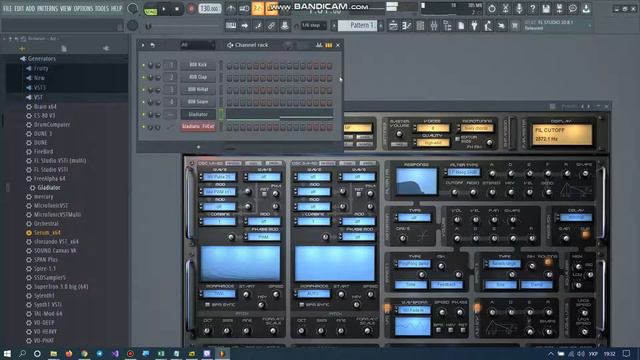This screenshot has height=360, width=640.
Task: Open graph editor icon in Channel rack
Action: pyautogui.click(x=319, y=45)
